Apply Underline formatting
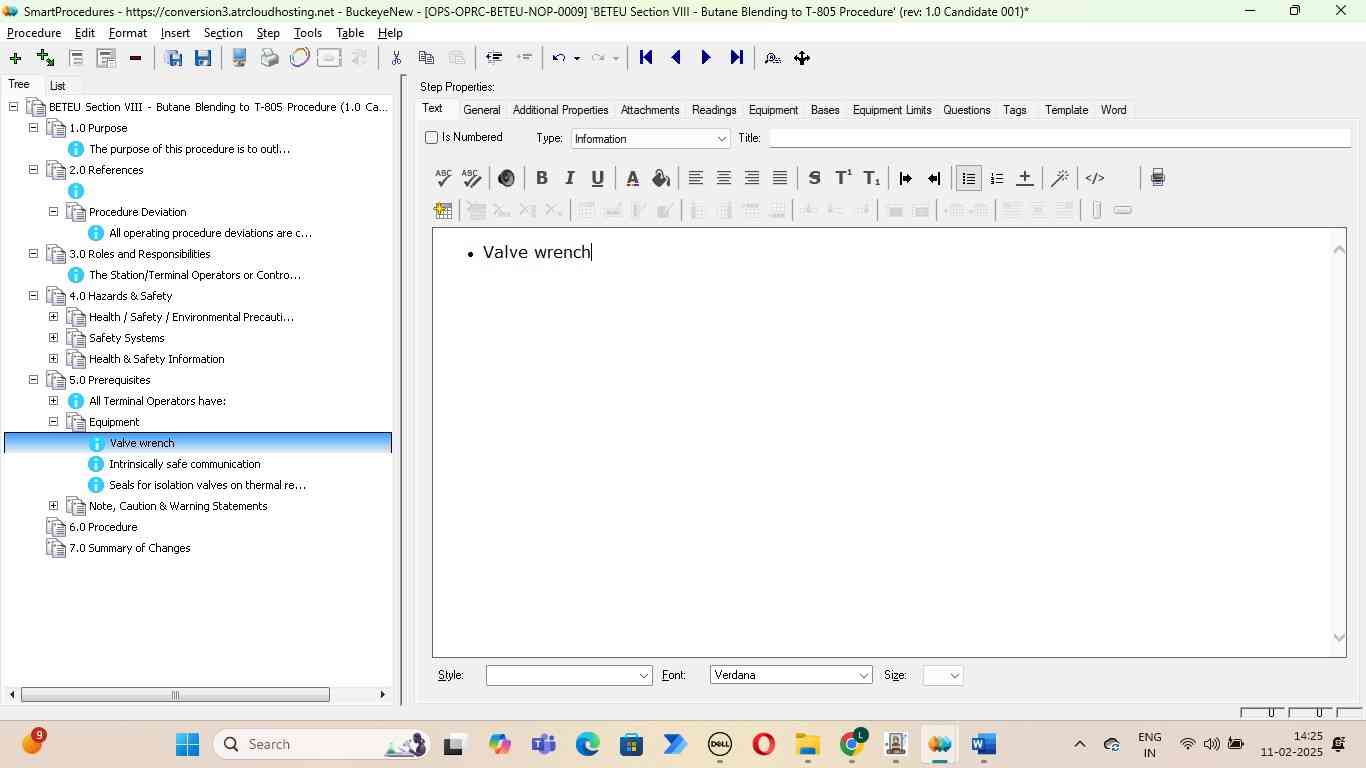The width and height of the screenshot is (1366, 768). (x=597, y=178)
